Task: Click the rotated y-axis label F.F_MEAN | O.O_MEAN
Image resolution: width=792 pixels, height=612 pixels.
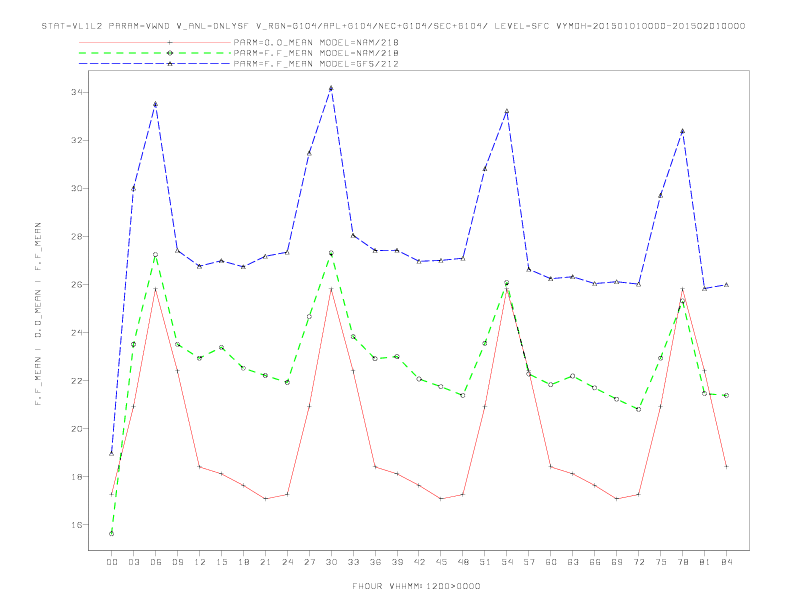Action: tap(38, 314)
